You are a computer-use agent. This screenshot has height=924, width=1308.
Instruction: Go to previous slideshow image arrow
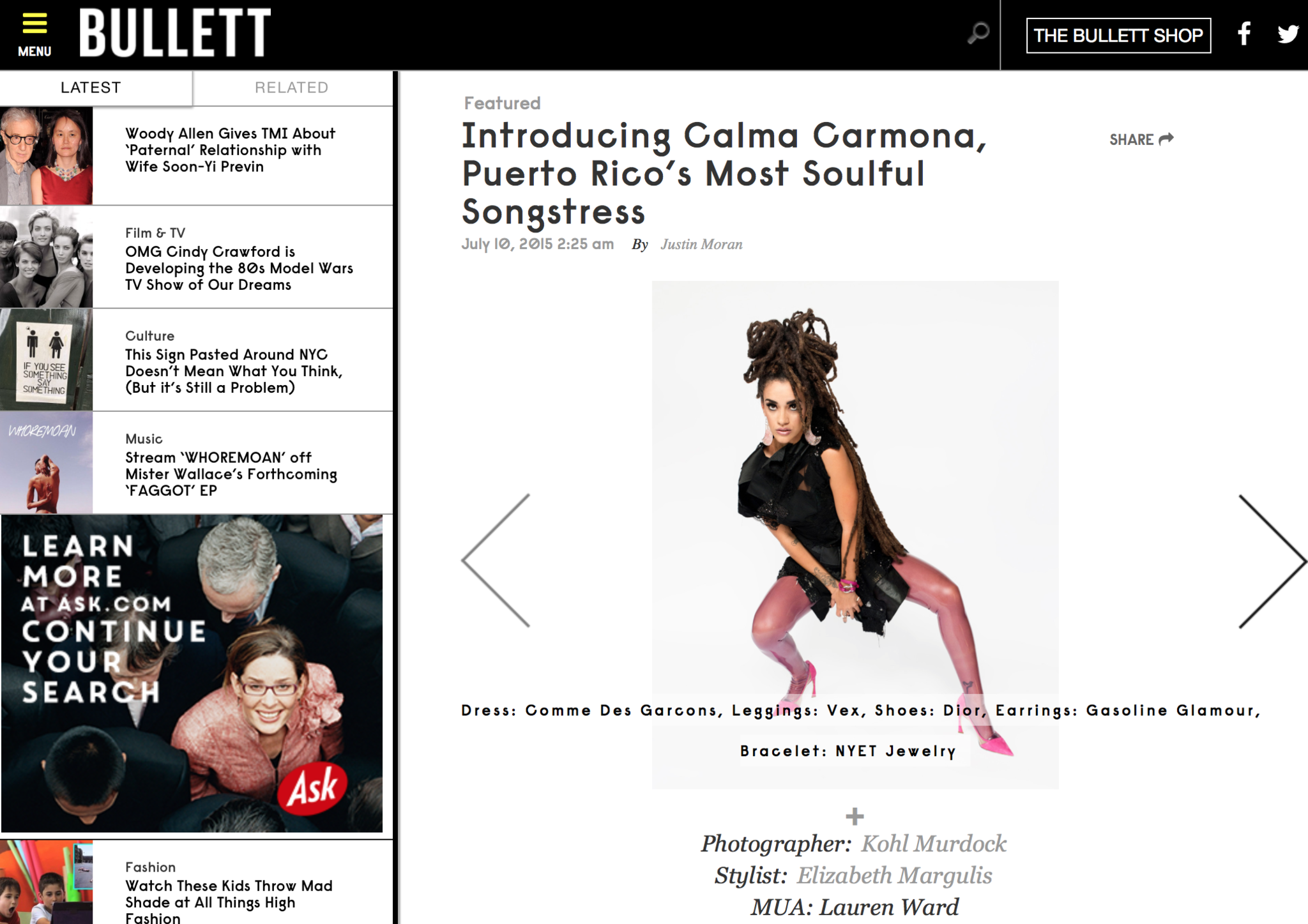tap(496, 561)
